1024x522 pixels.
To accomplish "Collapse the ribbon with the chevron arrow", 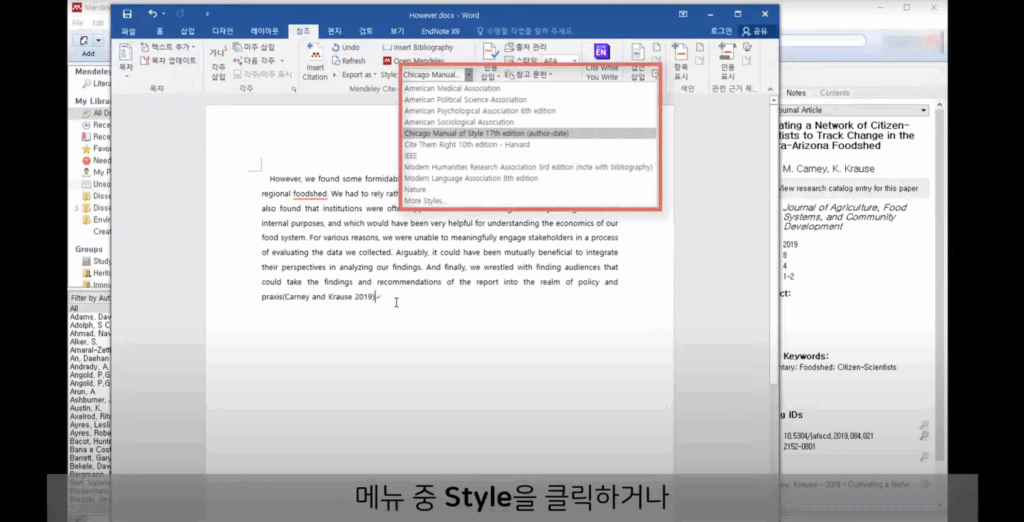I will click(x=771, y=89).
